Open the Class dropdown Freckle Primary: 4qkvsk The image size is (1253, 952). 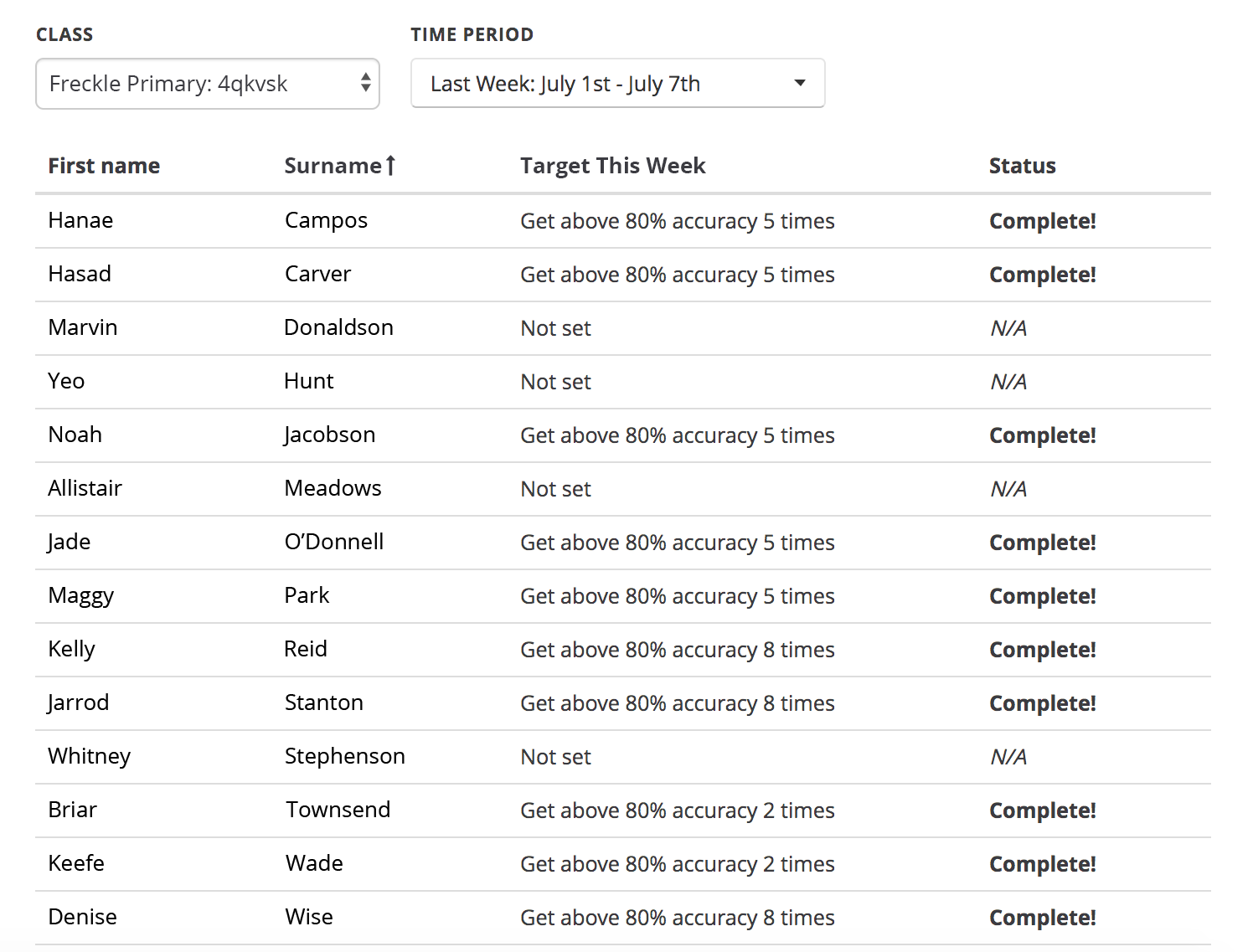[208, 84]
